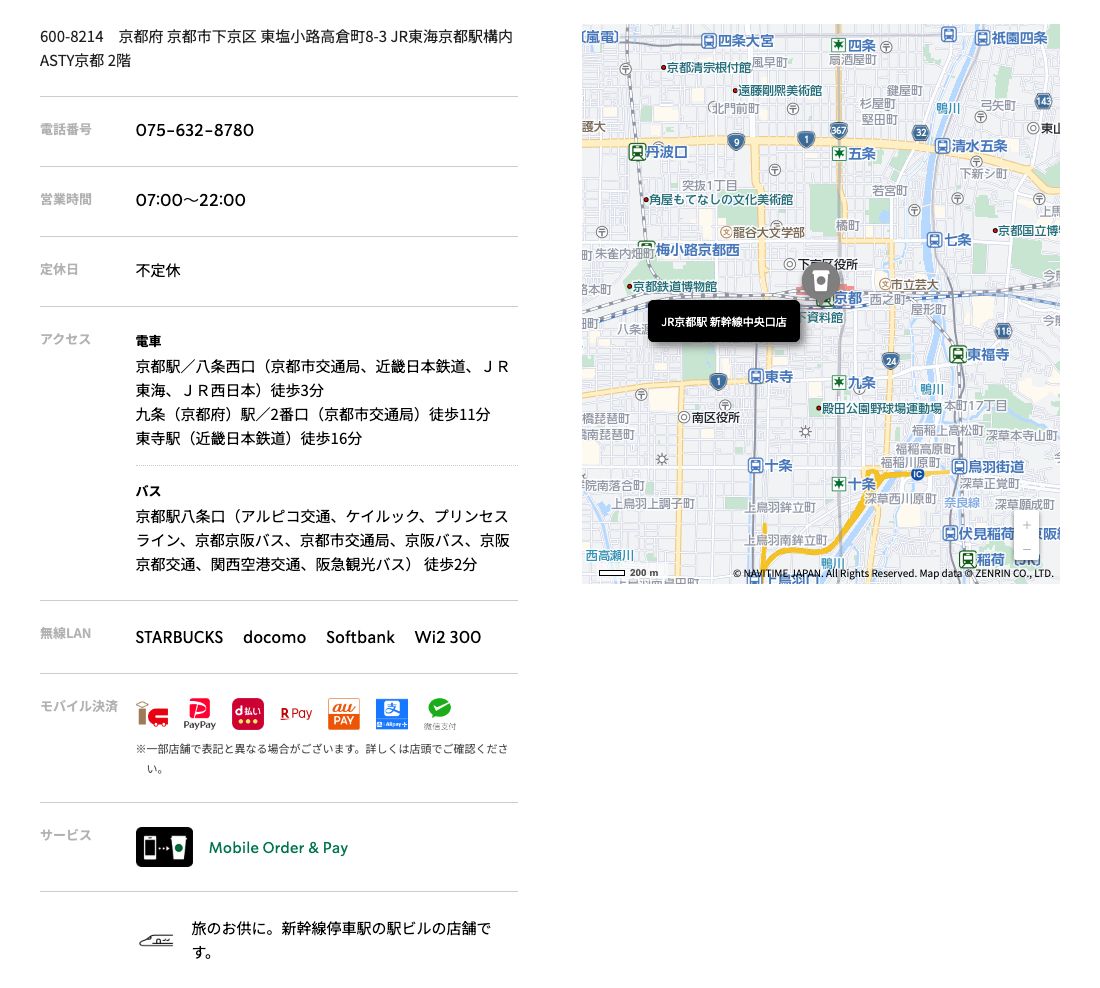Click the store address line 600-8214

click(276, 48)
